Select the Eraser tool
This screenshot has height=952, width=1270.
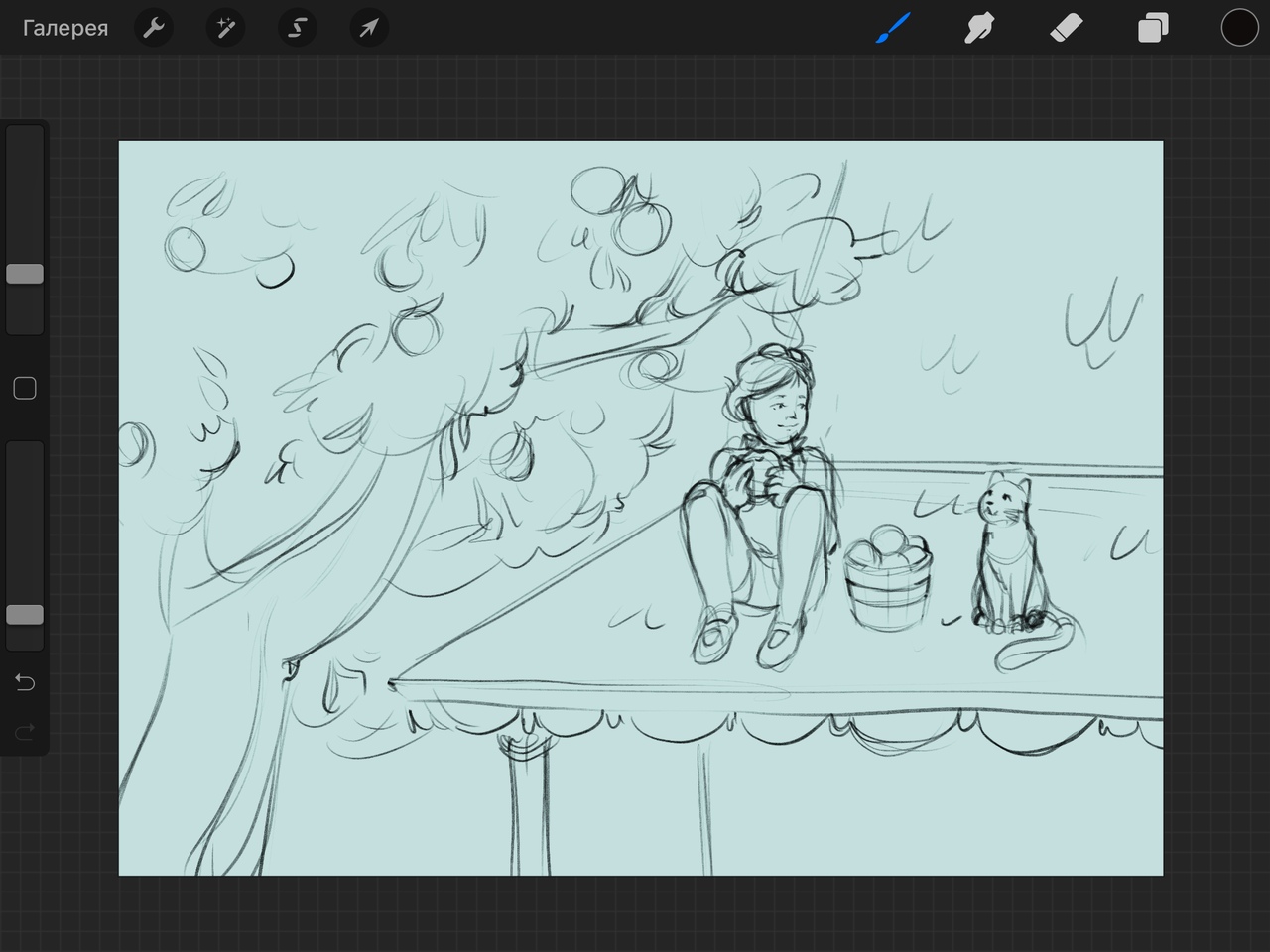(x=1066, y=28)
